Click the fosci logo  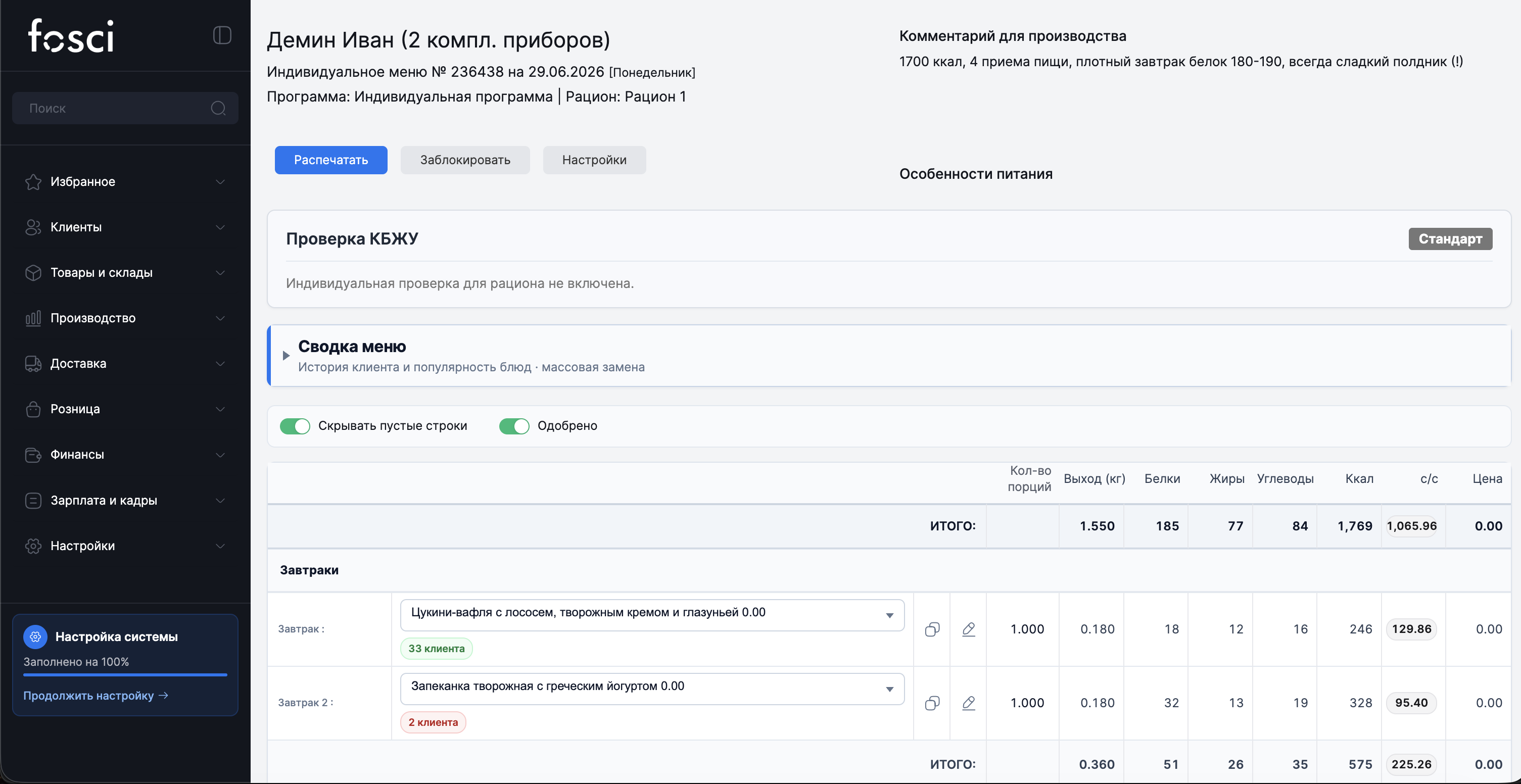point(71,35)
